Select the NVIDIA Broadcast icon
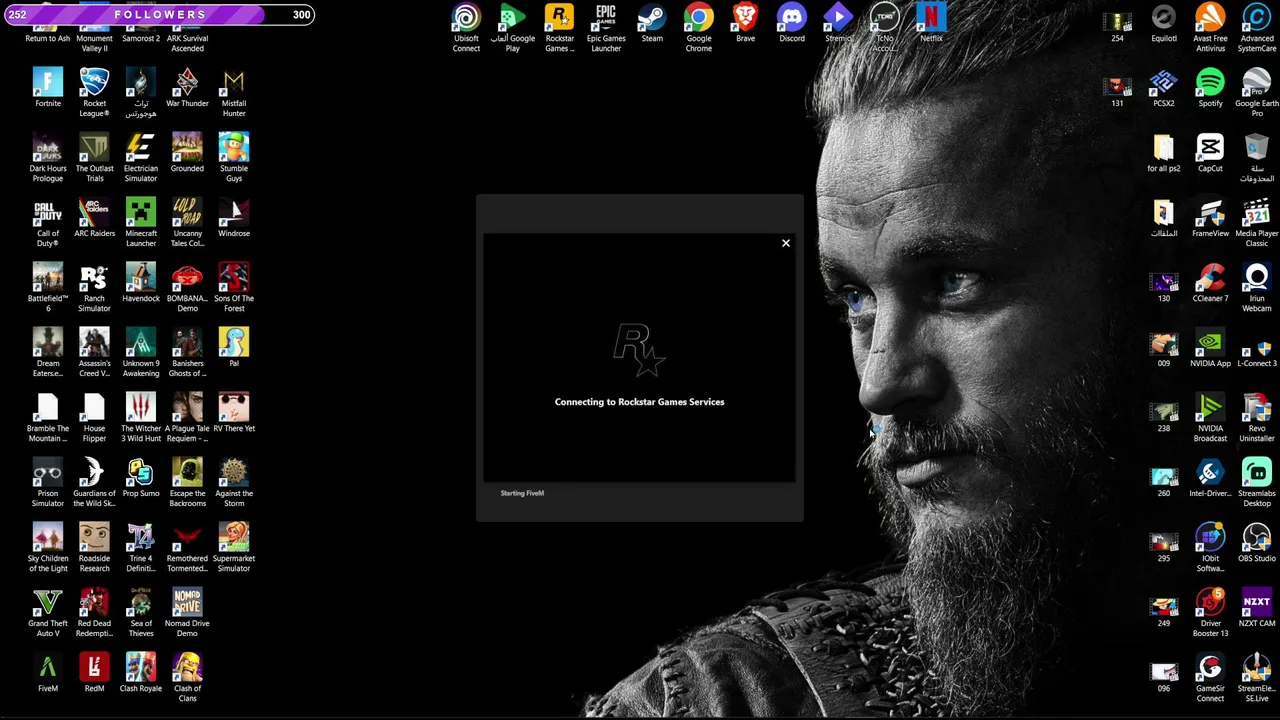This screenshot has width=1280, height=720. 1210,417
